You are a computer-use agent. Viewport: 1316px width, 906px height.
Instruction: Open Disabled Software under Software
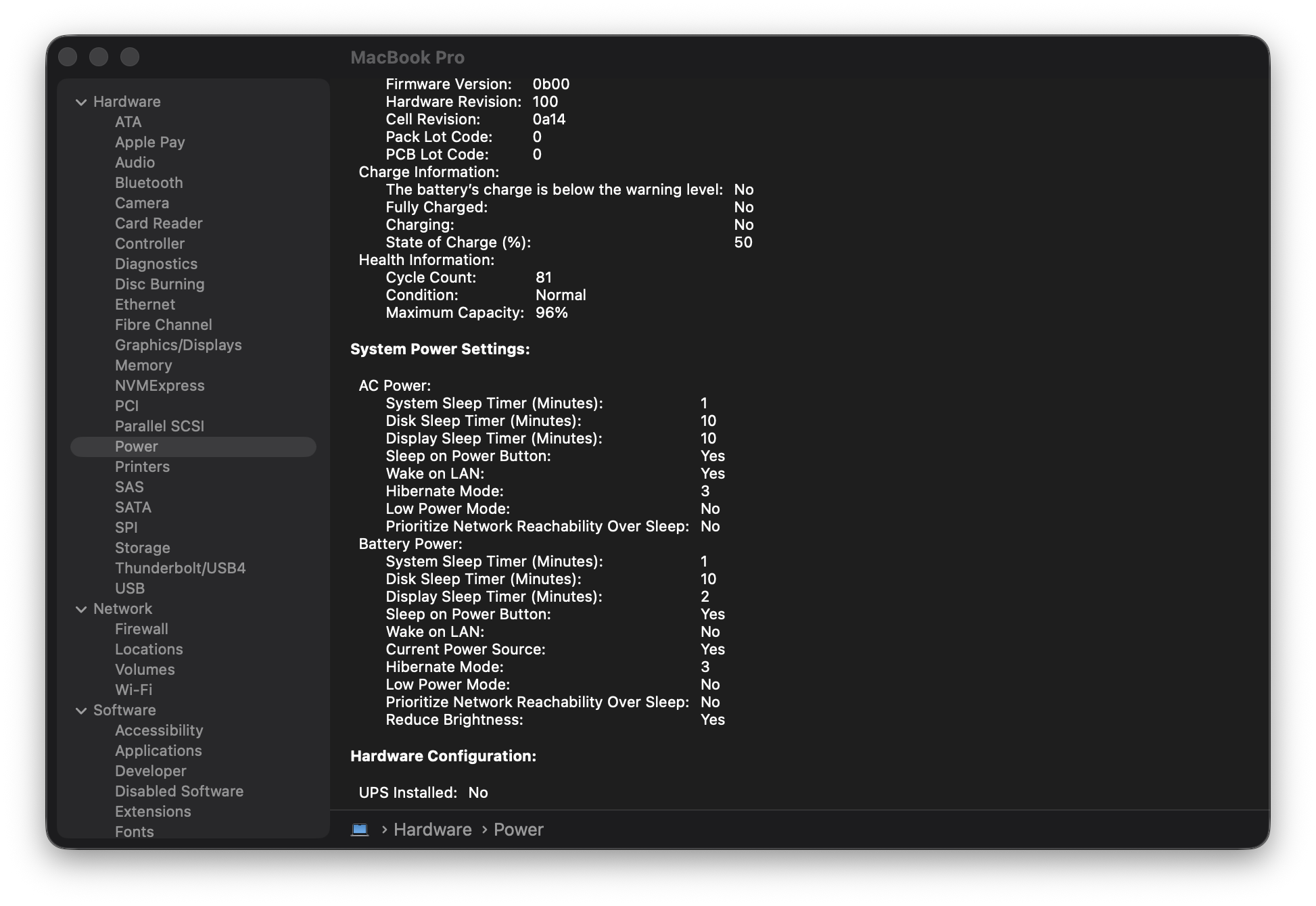pos(179,791)
